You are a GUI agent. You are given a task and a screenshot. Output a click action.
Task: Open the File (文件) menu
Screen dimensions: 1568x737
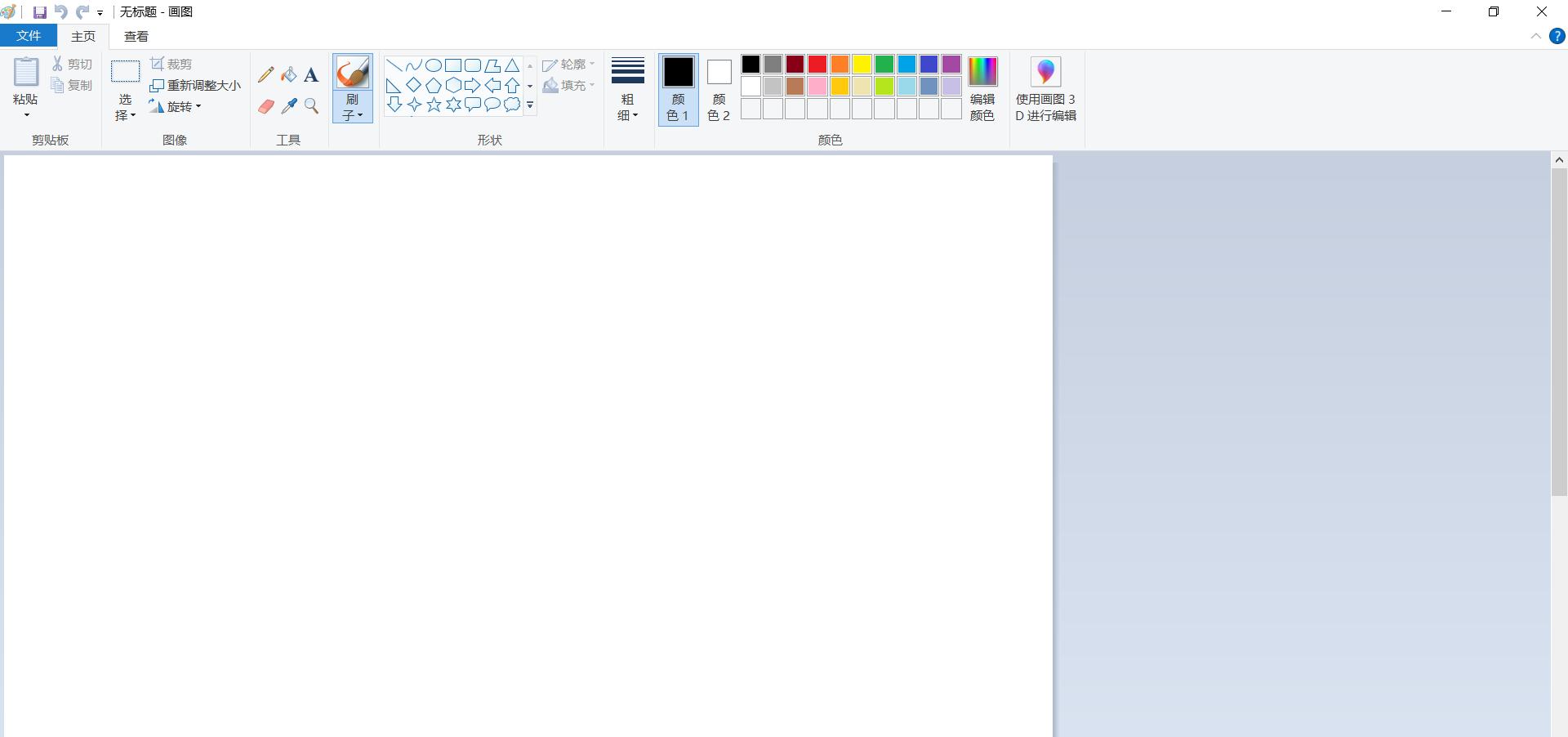pyautogui.click(x=28, y=36)
